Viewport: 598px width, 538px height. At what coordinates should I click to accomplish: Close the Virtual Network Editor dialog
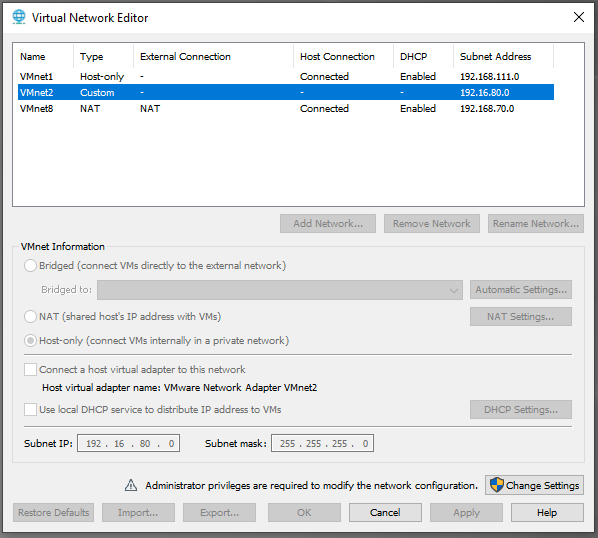coord(579,17)
